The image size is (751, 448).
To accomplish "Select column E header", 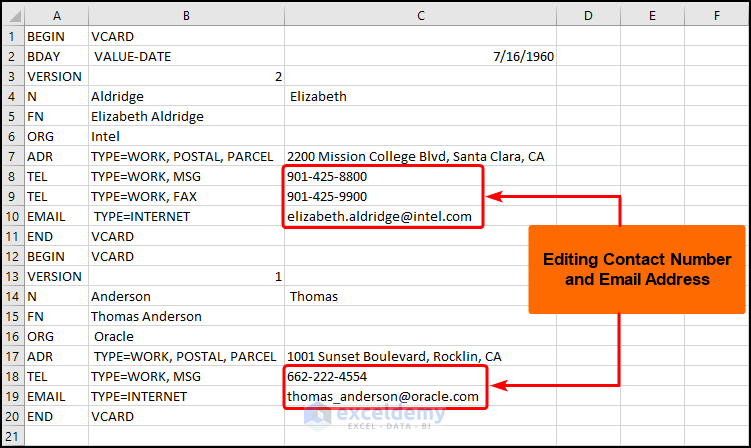I will pyautogui.click(x=652, y=16).
